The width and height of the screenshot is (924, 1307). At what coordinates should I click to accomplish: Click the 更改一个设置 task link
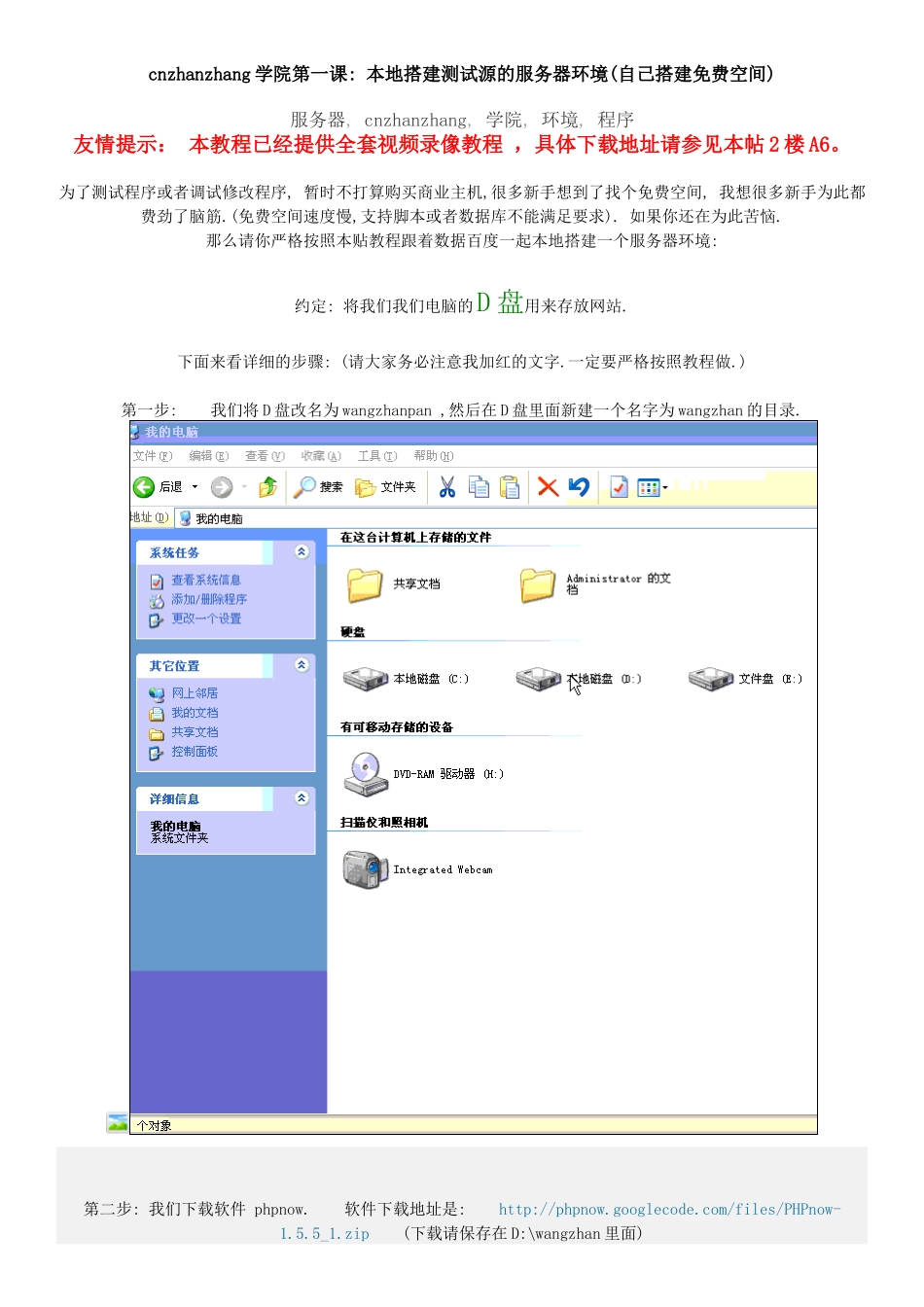[x=206, y=619]
